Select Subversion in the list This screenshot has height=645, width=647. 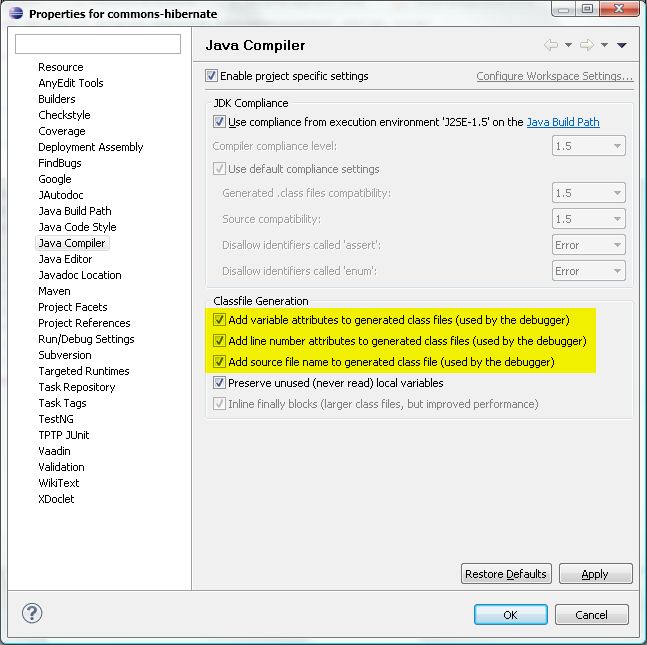[65, 355]
